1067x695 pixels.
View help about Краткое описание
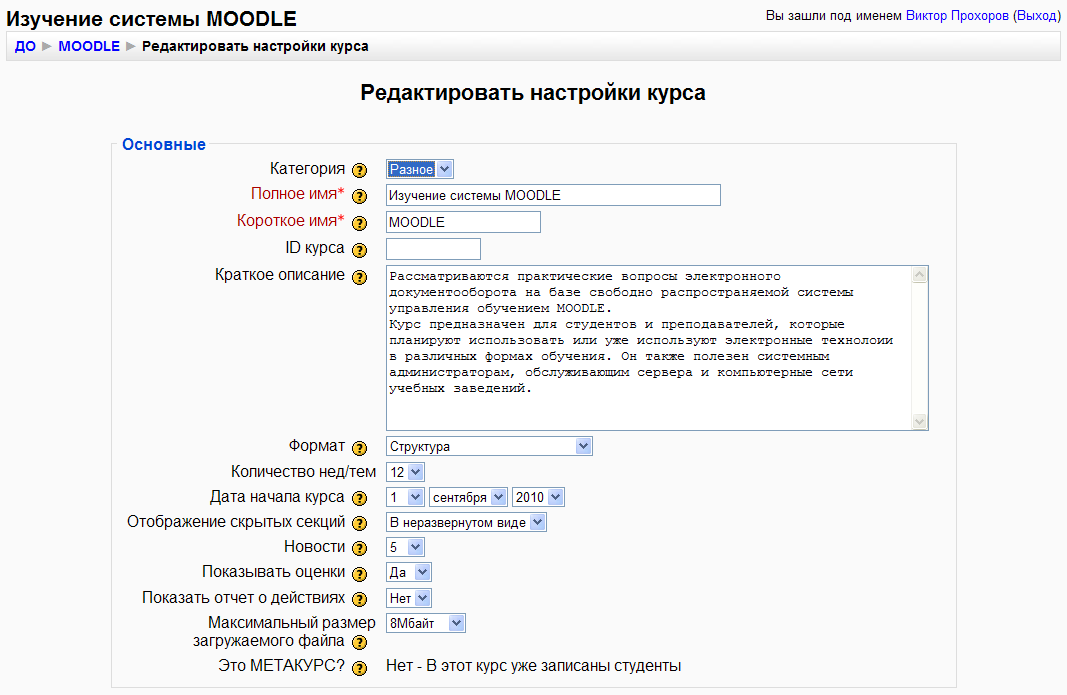point(359,277)
